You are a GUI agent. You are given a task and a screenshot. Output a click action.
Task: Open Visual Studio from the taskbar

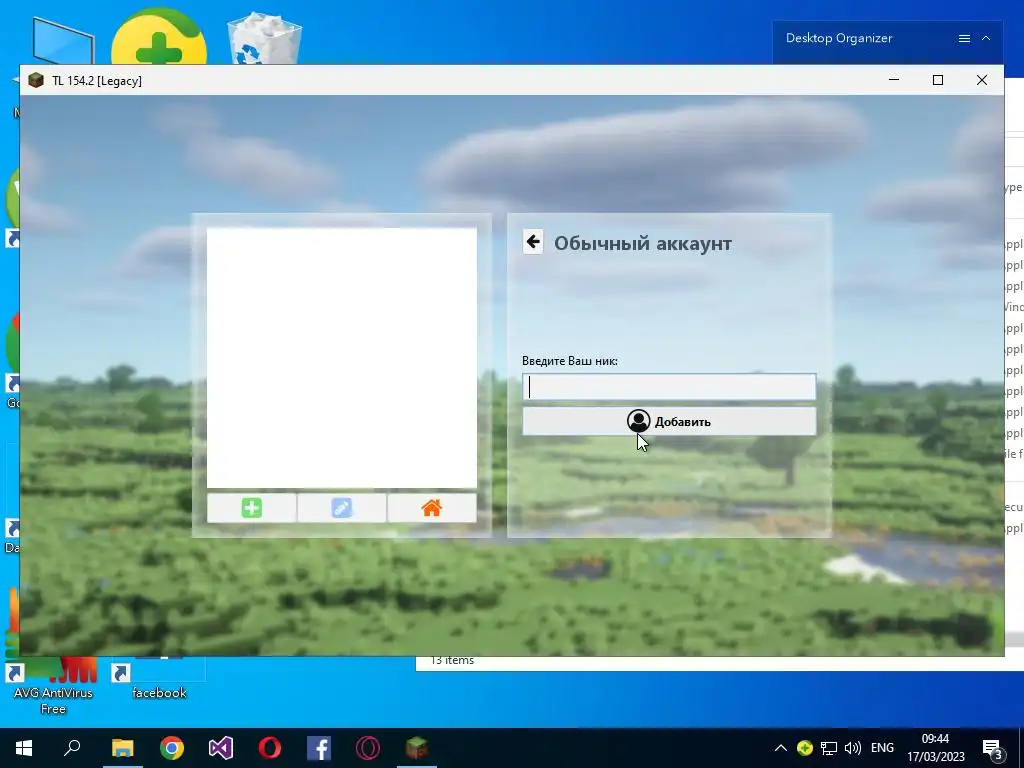pyautogui.click(x=221, y=748)
